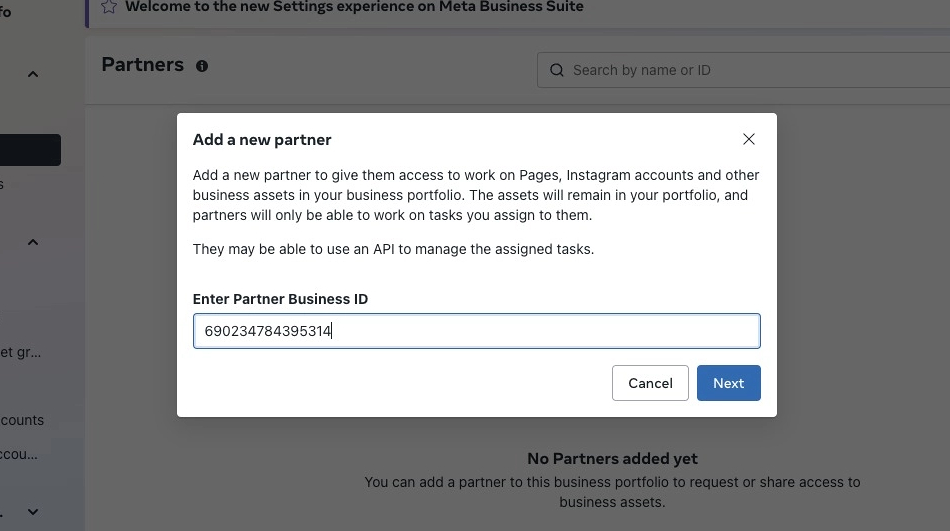Image resolution: width=950 pixels, height=531 pixels.
Task: Open the sidebar item ending in 'counts'
Action: [22, 420]
